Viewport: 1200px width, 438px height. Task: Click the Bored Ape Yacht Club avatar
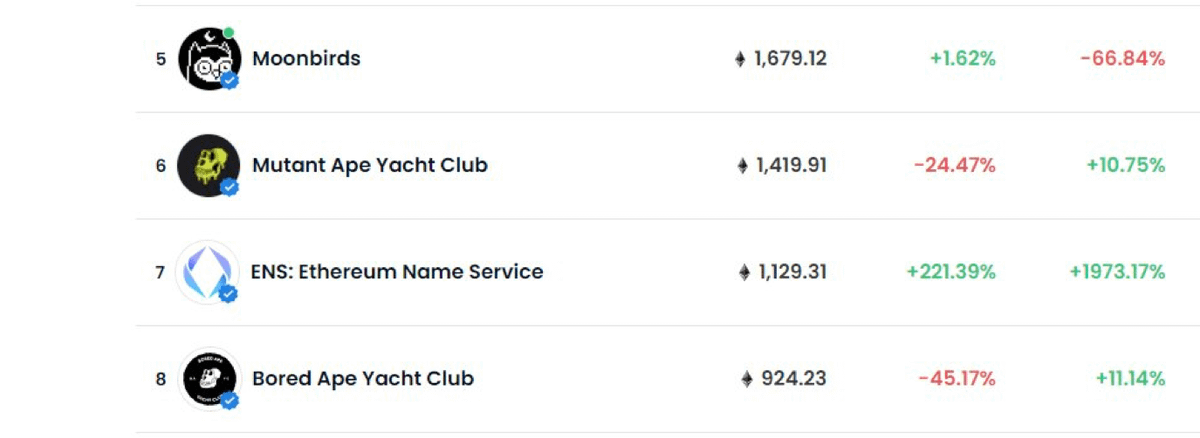point(207,377)
